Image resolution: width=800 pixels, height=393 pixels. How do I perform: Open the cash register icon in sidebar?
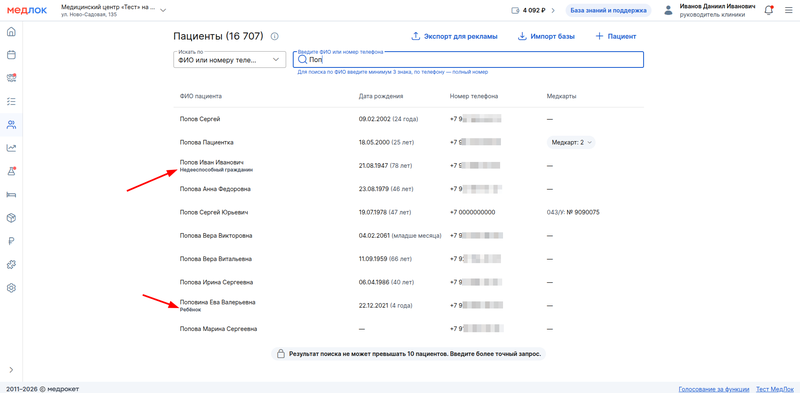(x=11, y=78)
